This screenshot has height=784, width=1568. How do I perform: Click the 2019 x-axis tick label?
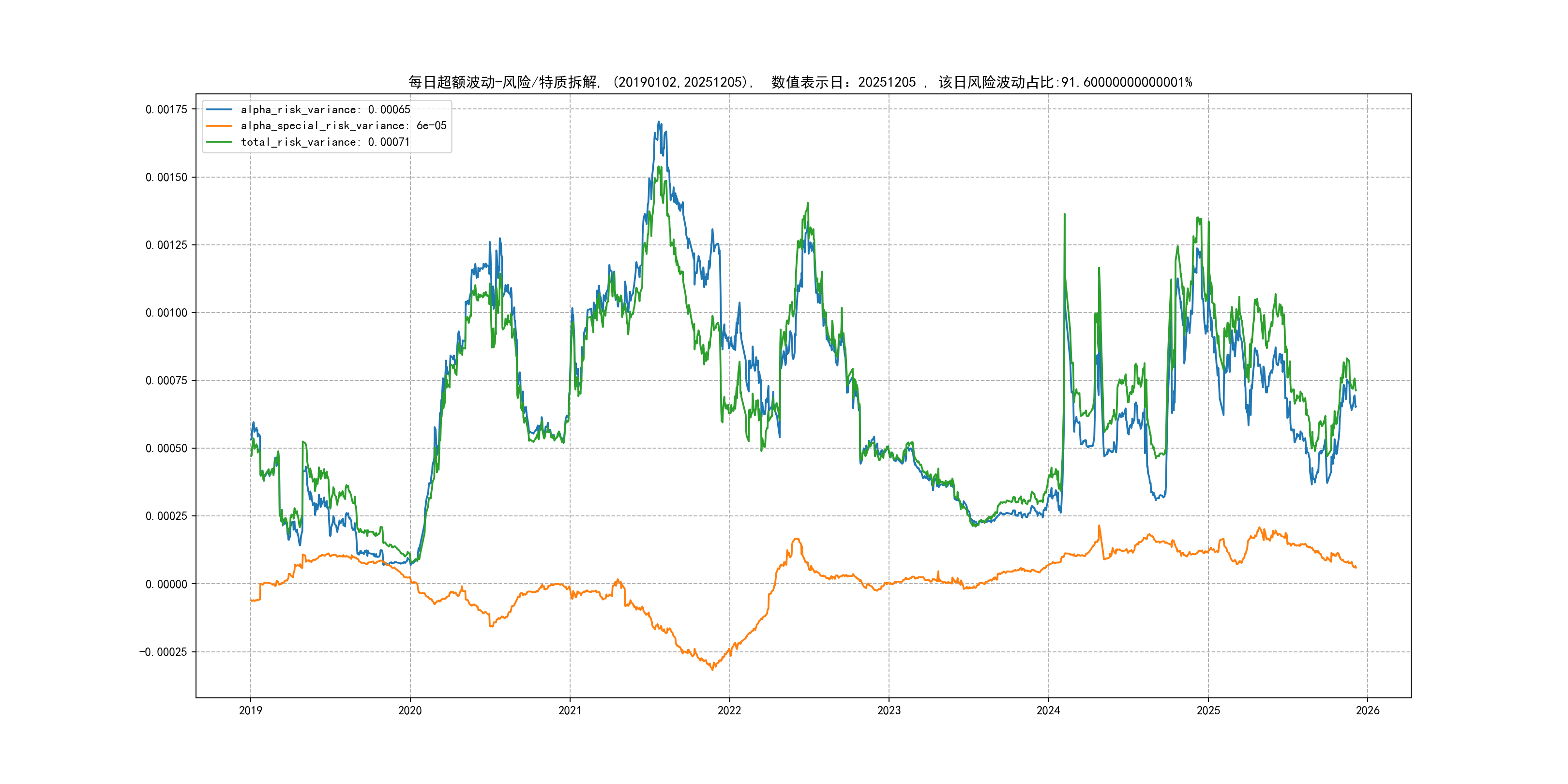[250, 710]
